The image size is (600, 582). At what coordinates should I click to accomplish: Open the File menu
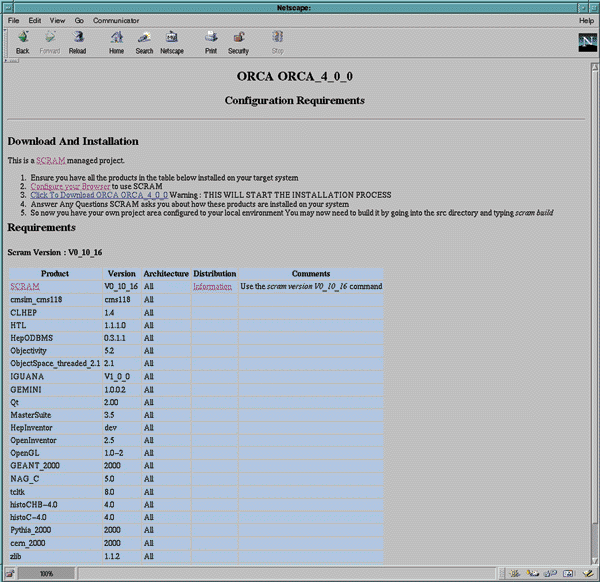[14, 20]
